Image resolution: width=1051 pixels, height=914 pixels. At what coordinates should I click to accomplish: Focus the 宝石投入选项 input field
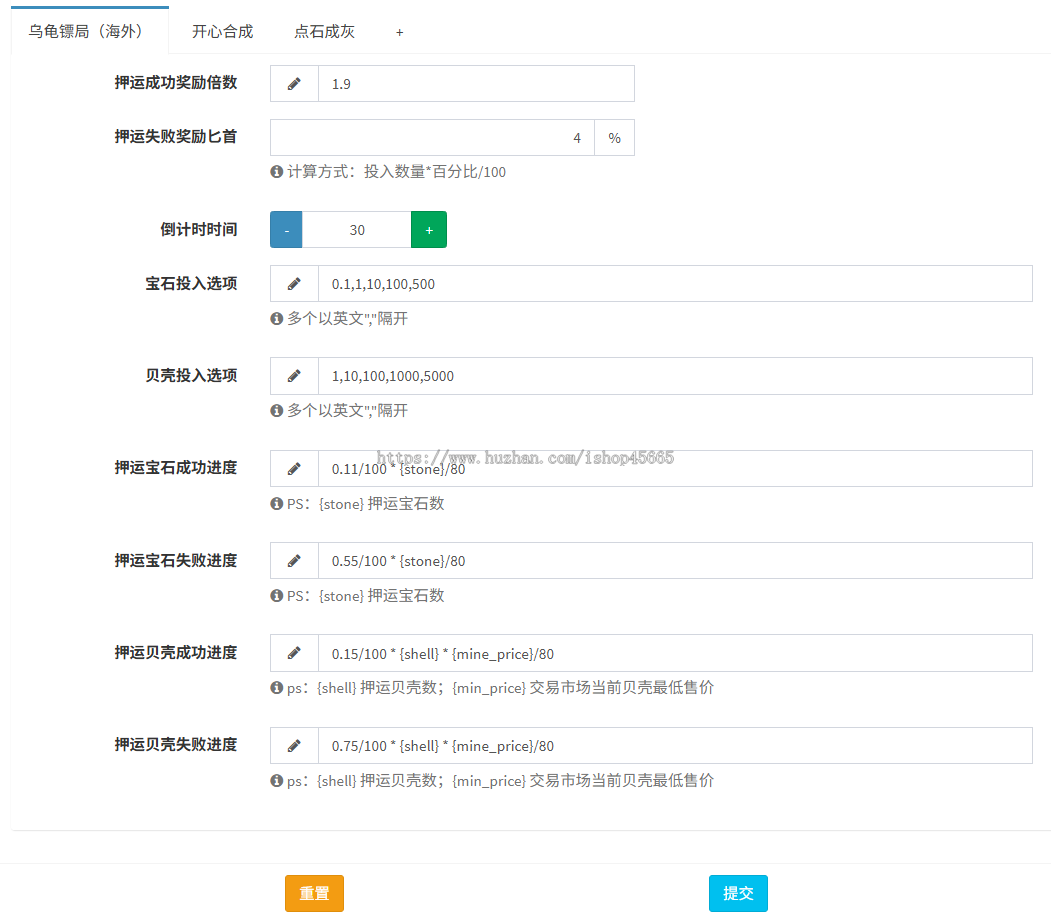click(x=675, y=284)
